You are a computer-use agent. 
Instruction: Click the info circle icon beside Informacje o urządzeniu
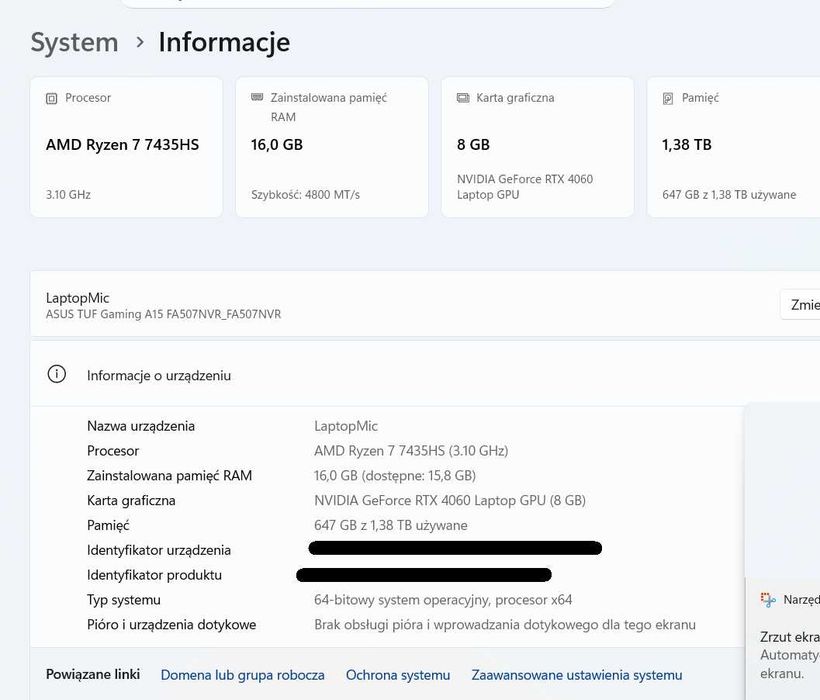(56, 374)
